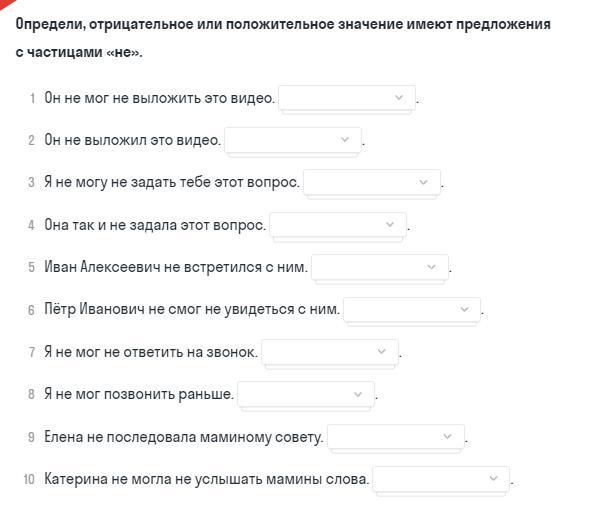
Task: Click the red corner marker at top-left
Action: pyautogui.click(x=7, y=6)
